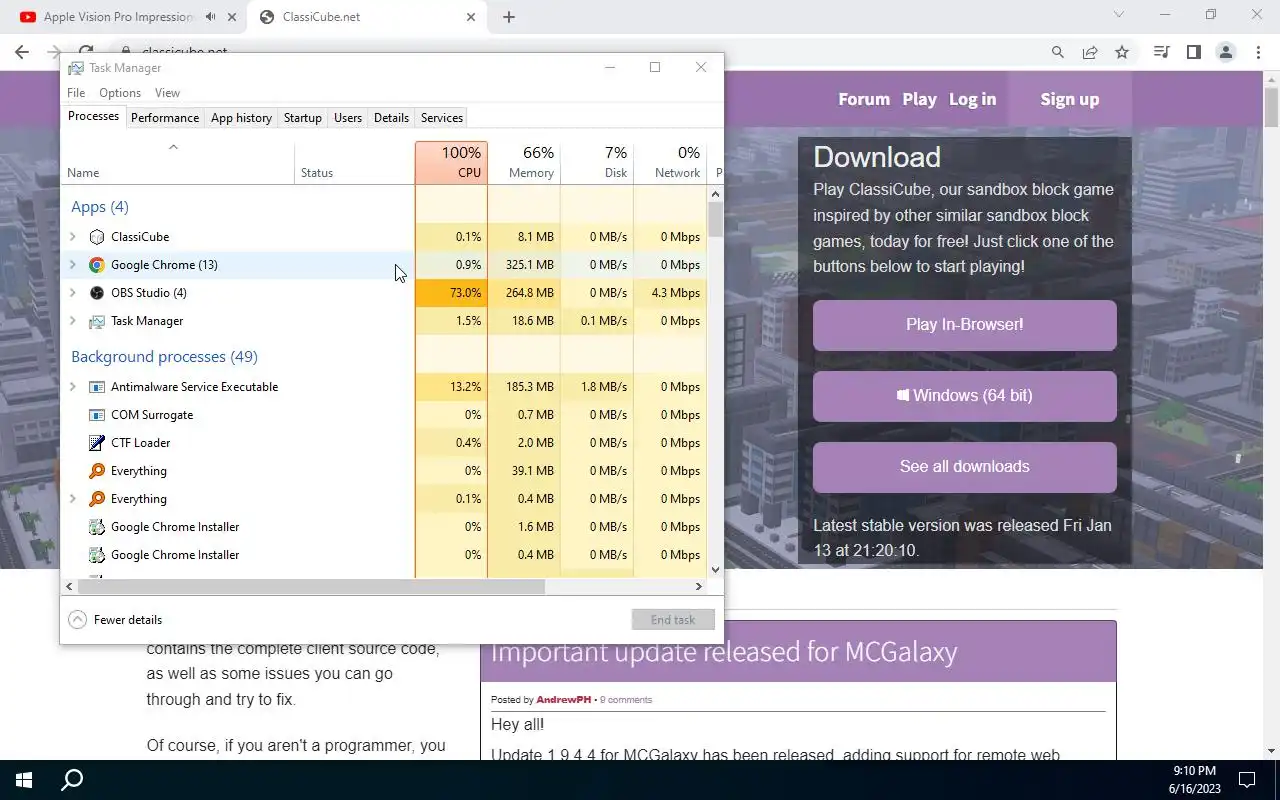
Task: Click the Antimalware Service Executable icon
Action: [x=97, y=387]
